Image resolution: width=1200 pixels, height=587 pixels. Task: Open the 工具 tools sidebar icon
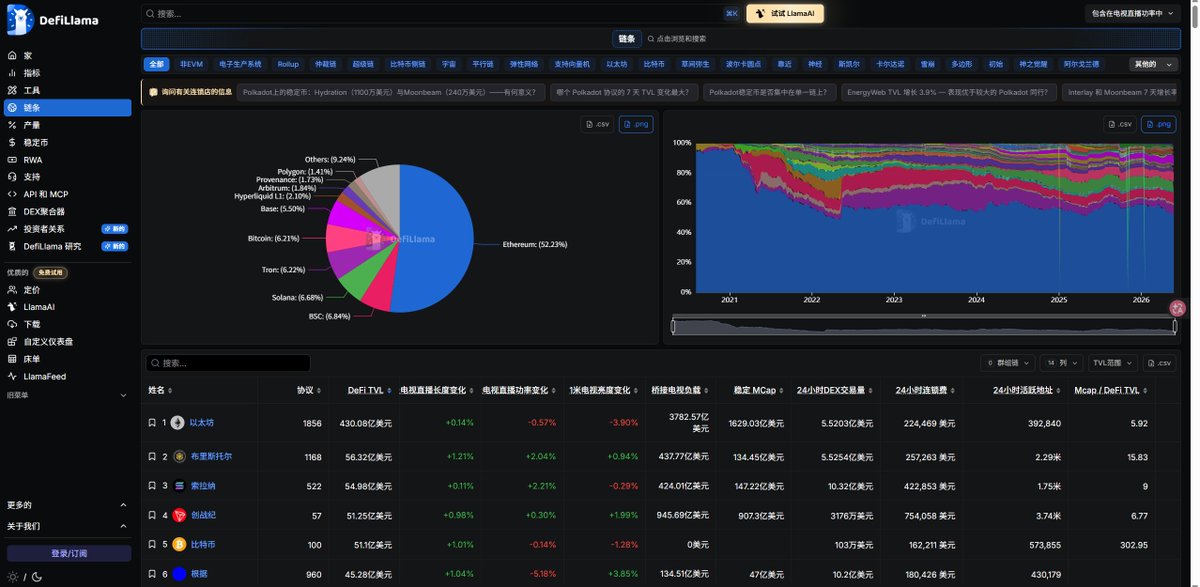click(12, 90)
